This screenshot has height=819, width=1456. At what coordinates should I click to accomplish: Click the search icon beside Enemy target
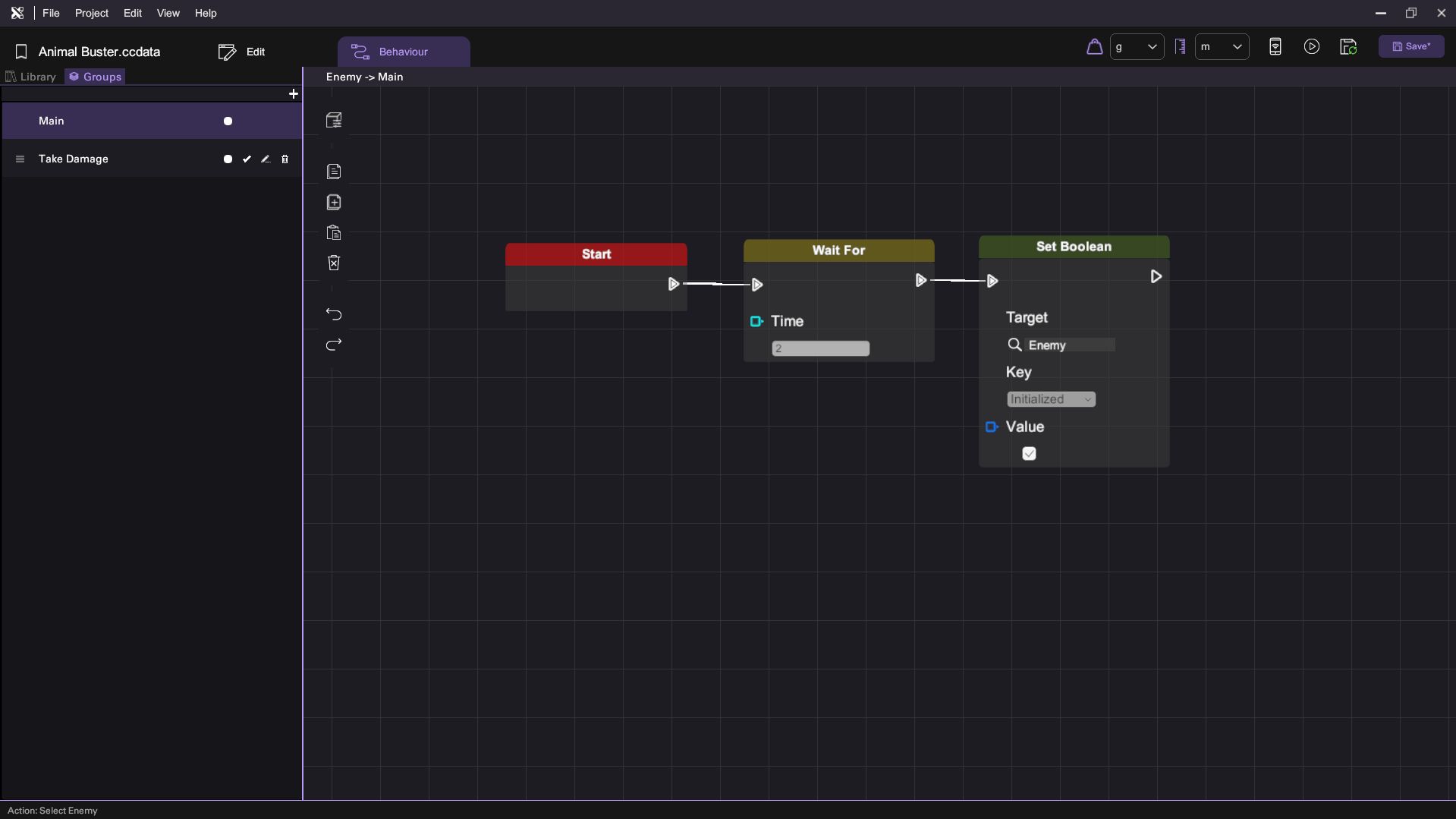tap(1014, 345)
